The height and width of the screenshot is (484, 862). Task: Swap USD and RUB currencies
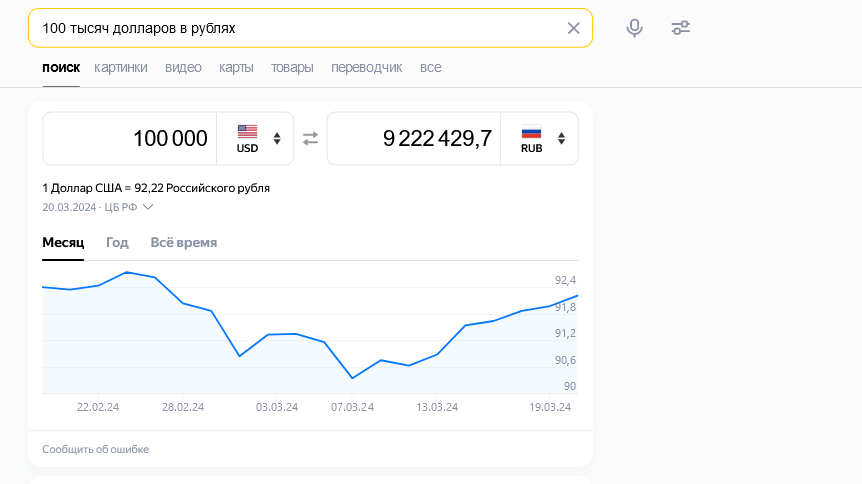point(310,139)
